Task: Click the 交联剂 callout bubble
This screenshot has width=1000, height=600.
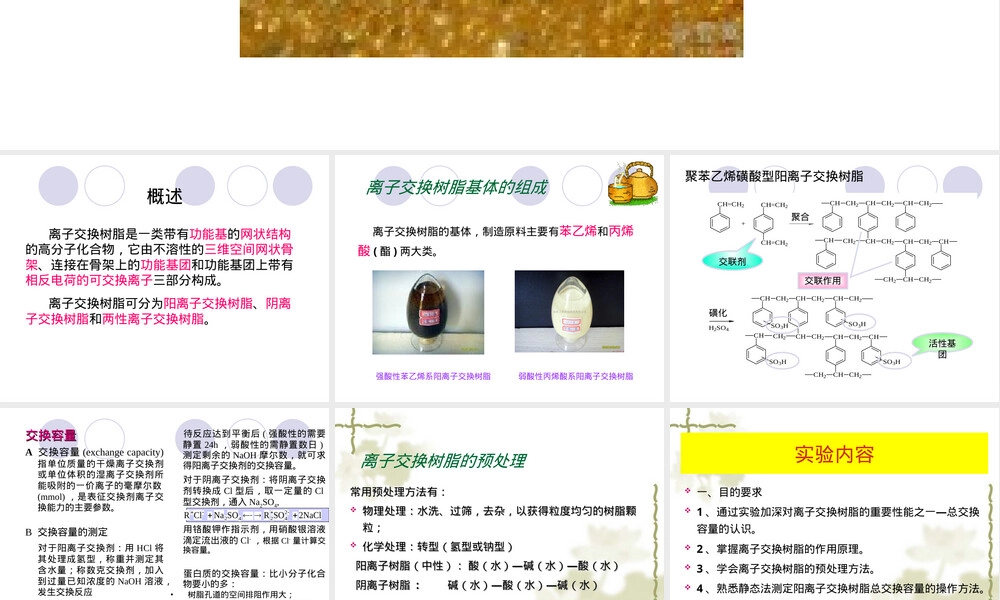Action: coord(732,260)
